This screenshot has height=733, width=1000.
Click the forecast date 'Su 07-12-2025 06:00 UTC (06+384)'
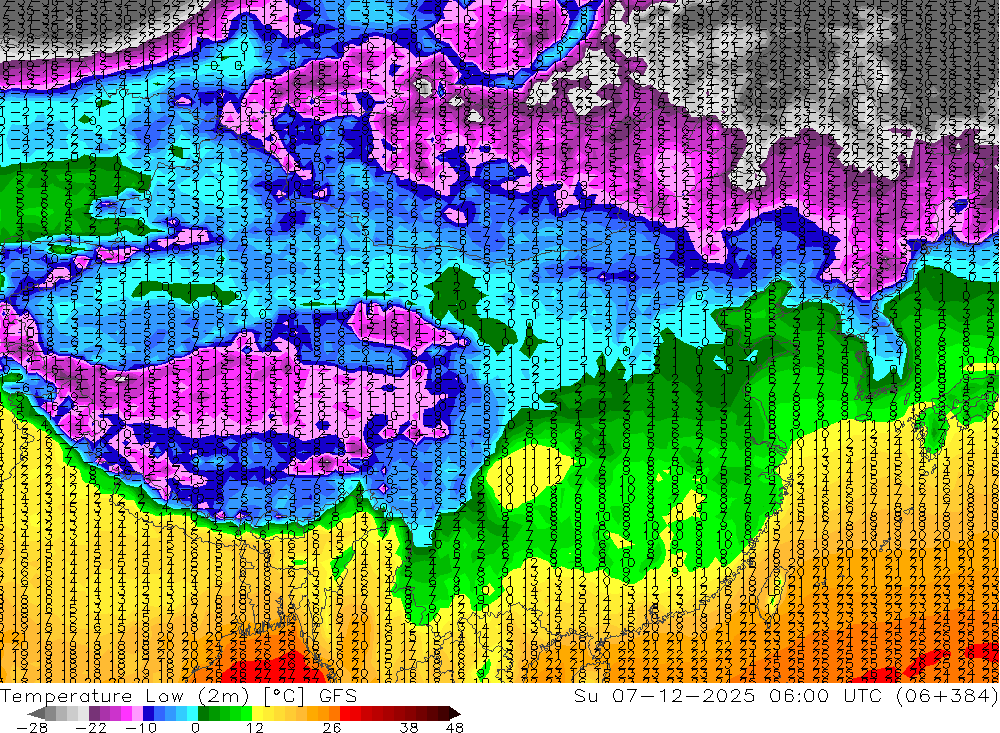pos(786,695)
